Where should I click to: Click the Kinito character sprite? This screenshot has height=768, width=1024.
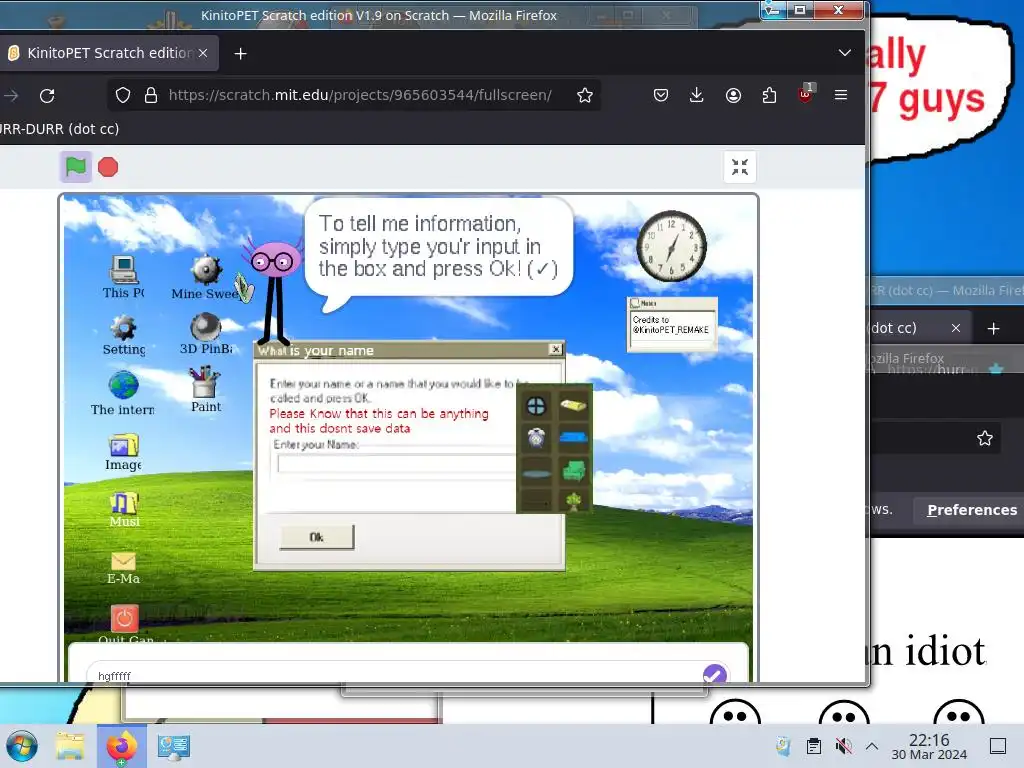pos(276,291)
